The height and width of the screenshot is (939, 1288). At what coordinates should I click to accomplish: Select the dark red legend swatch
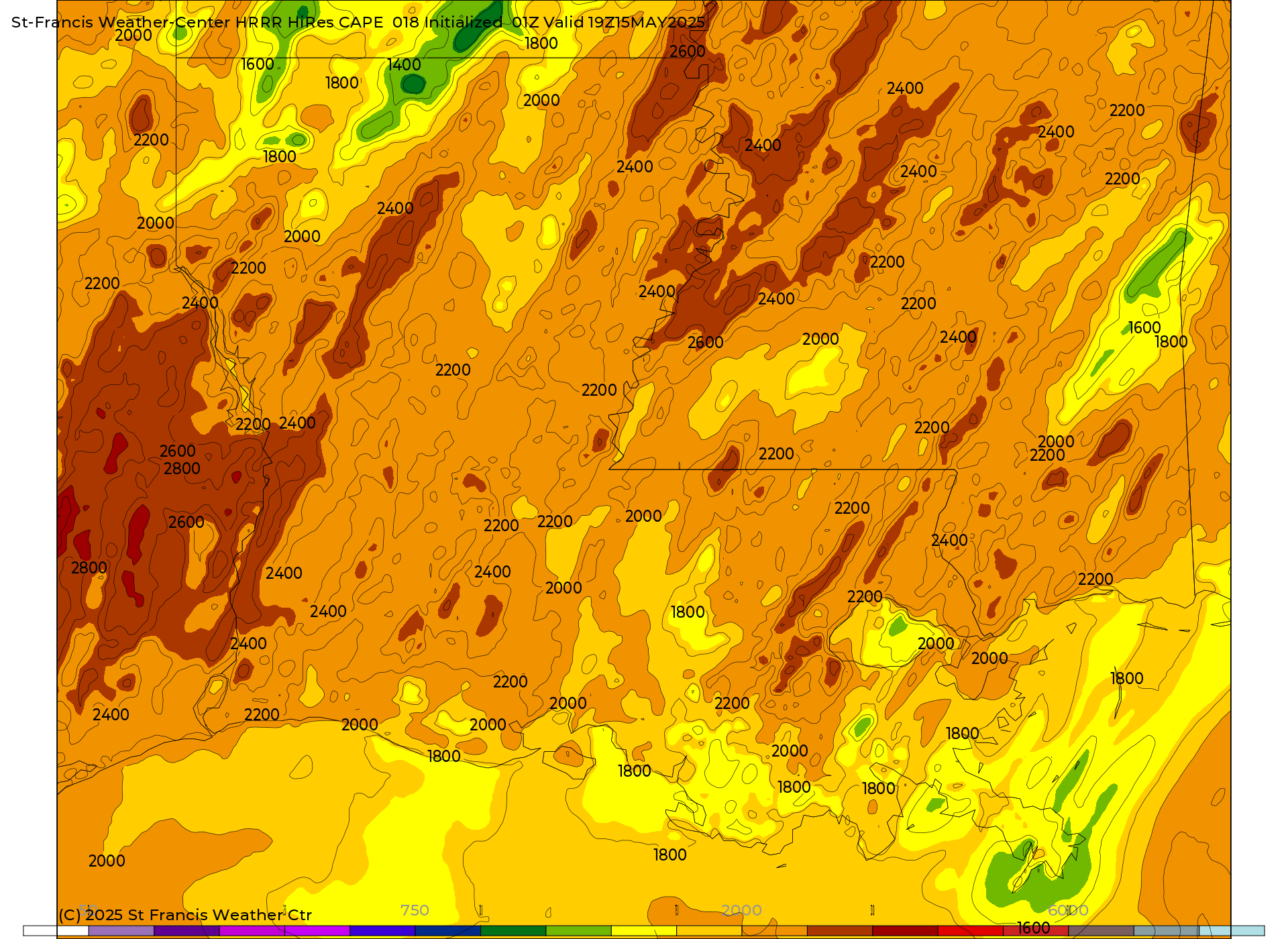[905, 931]
